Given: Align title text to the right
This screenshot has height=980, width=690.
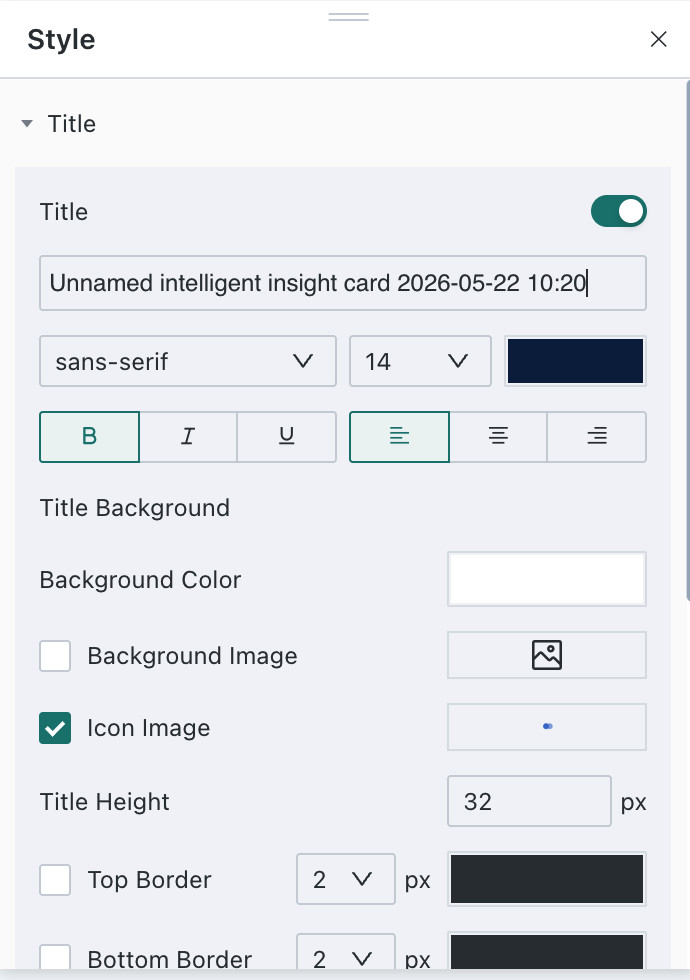Looking at the screenshot, I should [597, 436].
